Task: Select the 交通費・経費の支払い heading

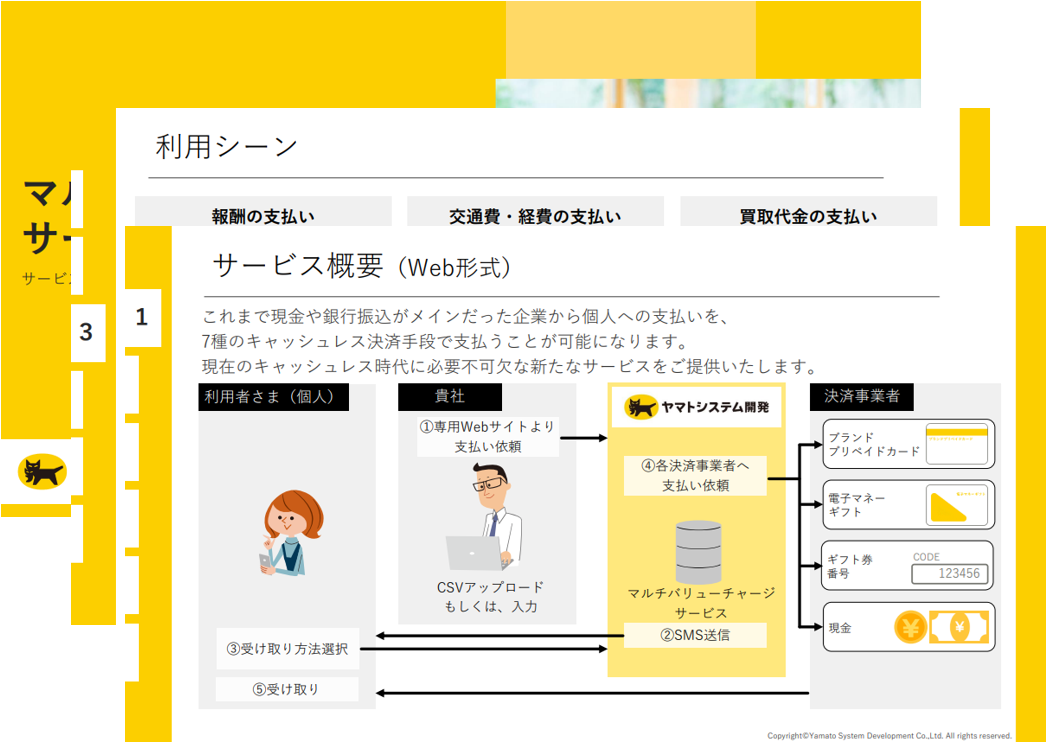Action: pyautogui.click(x=535, y=216)
